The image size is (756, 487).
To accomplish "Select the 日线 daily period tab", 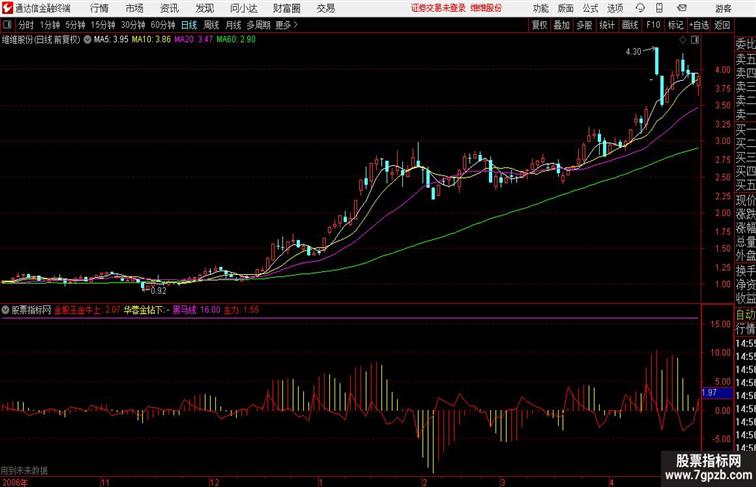I will point(189,25).
